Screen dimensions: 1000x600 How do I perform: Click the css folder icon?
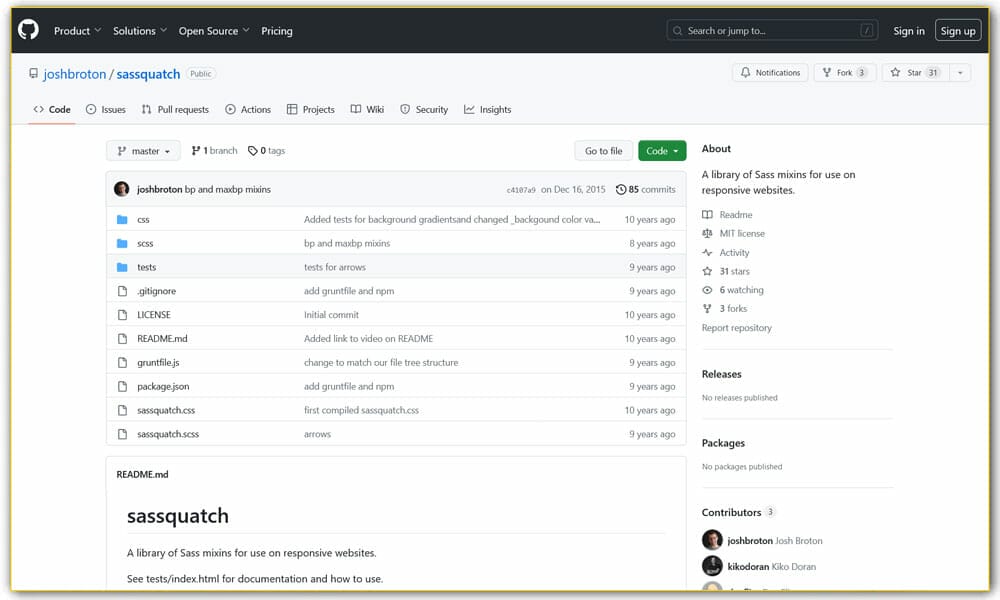(x=122, y=220)
